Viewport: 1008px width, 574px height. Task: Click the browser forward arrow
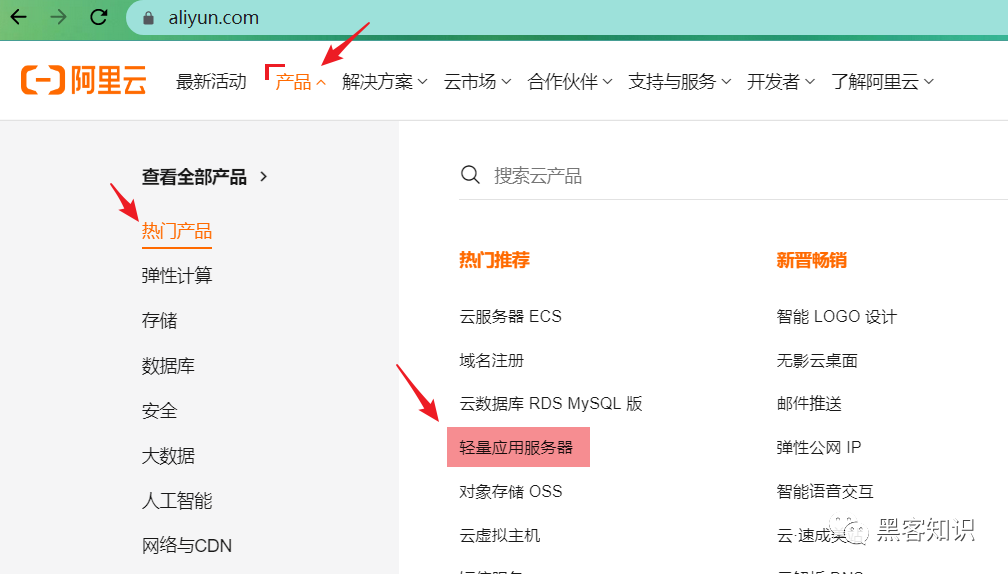click(58, 17)
